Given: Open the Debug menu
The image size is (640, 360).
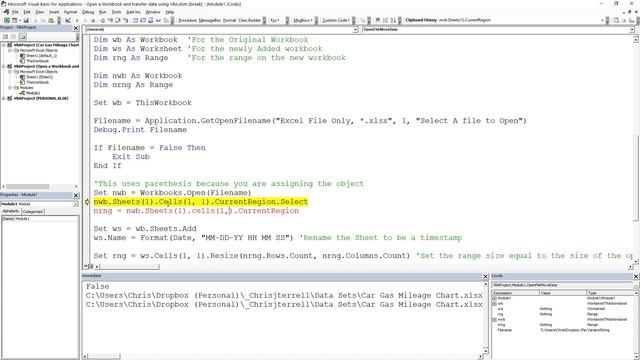Looking at the screenshot, I should pos(88,12).
